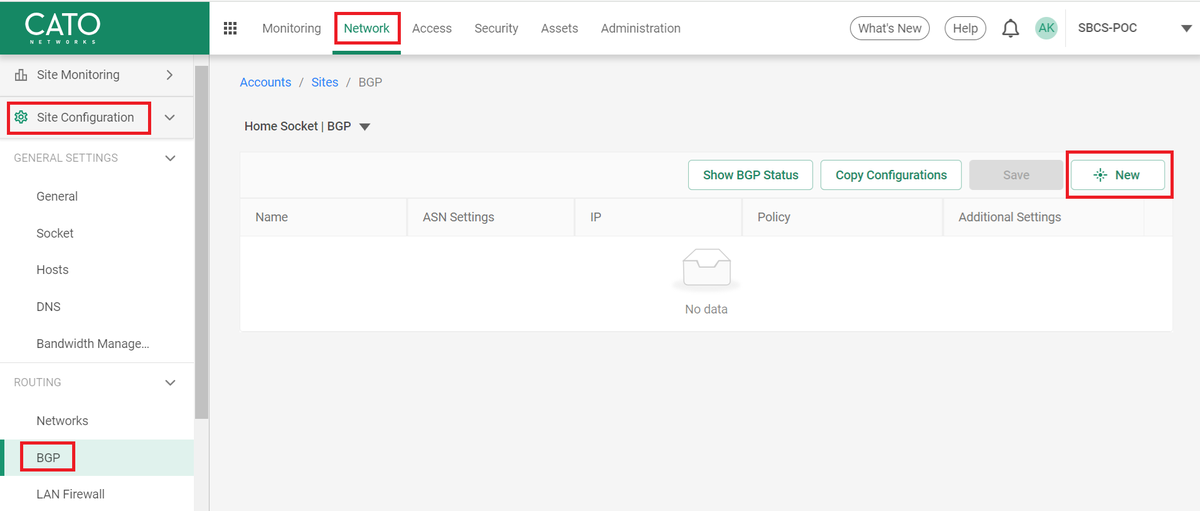Image resolution: width=1200 pixels, height=511 pixels.
Task: Click the disabled Save button
Action: tap(1016, 175)
